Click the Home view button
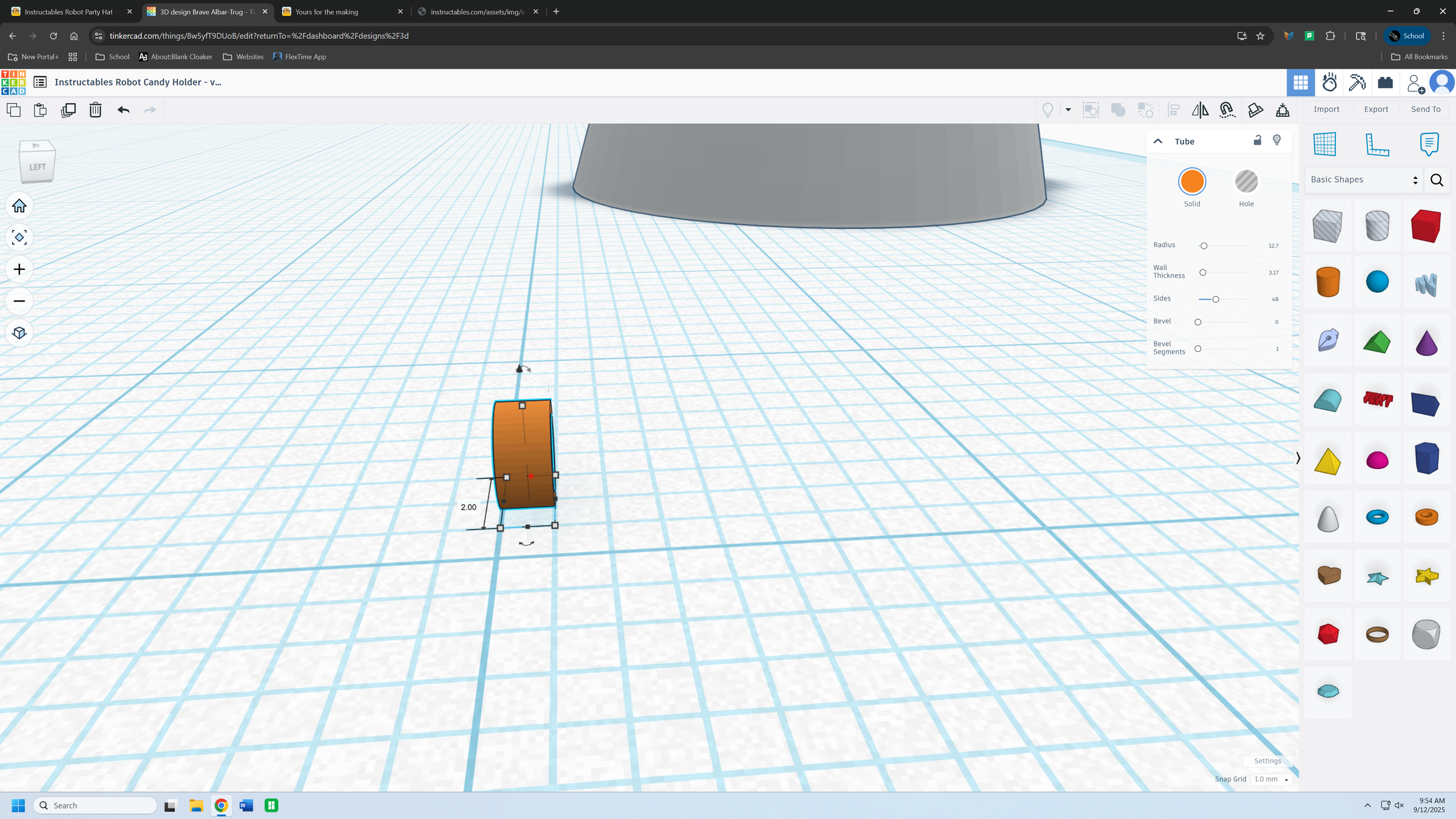This screenshot has width=1456, height=819. click(19, 206)
